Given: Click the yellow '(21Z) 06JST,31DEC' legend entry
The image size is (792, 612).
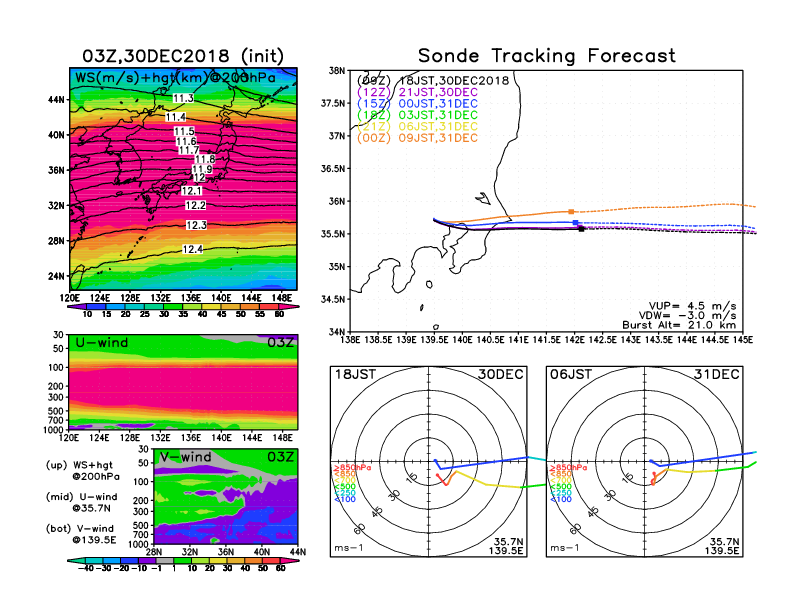Looking at the screenshot, I should 417,126.
